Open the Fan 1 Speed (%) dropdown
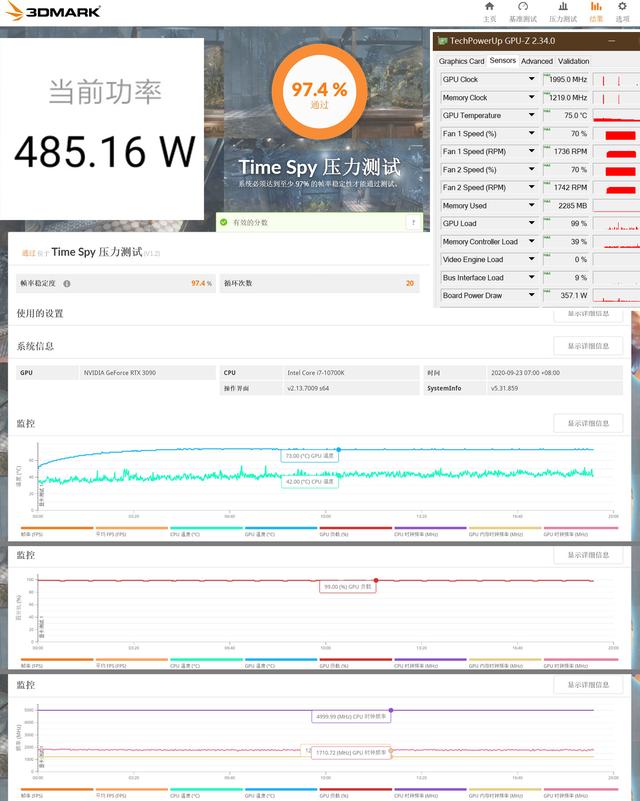This screenshot has height=801, width=640. [532, 133]
